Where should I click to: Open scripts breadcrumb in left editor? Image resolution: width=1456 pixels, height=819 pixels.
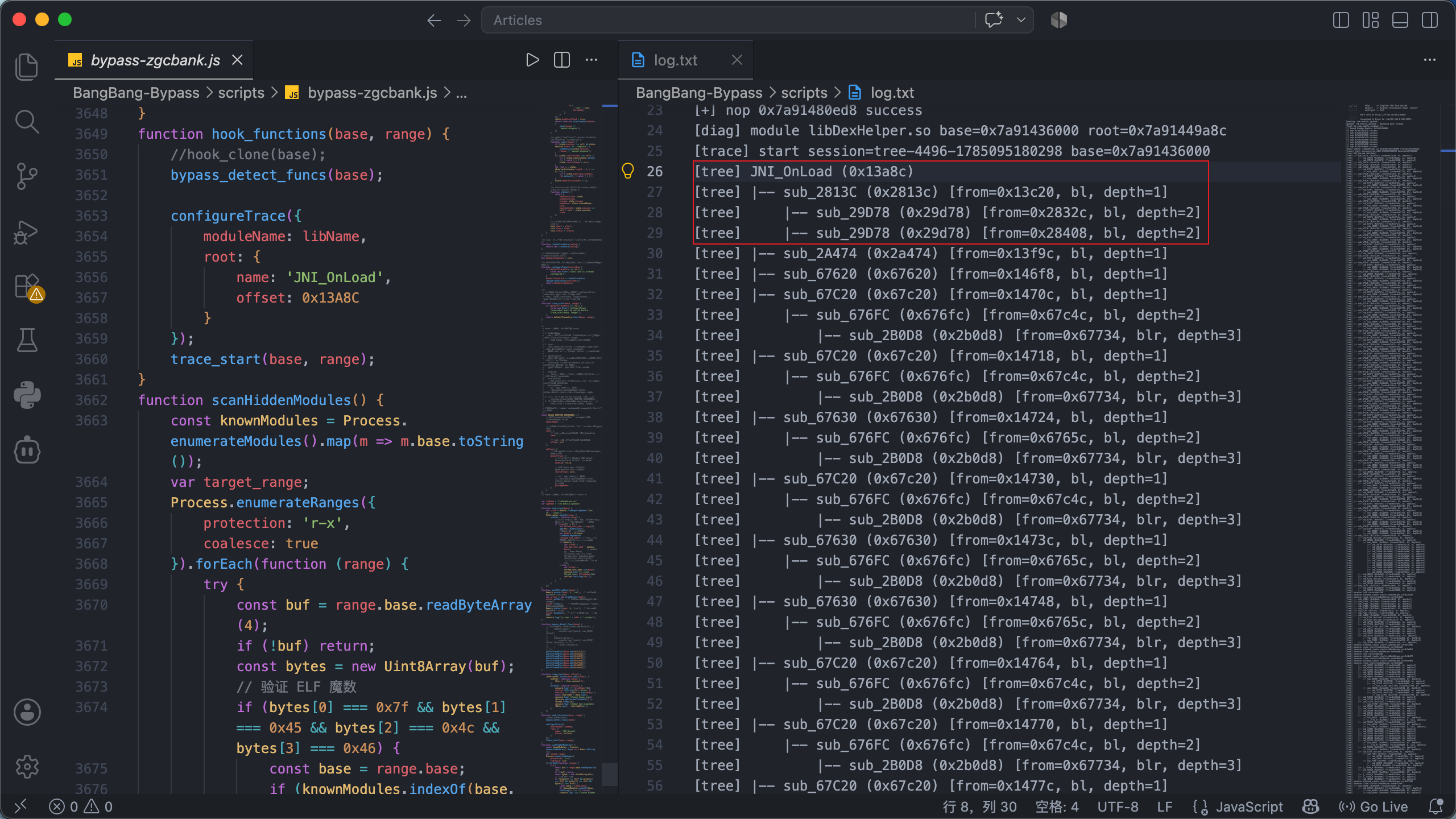(241, 93)
